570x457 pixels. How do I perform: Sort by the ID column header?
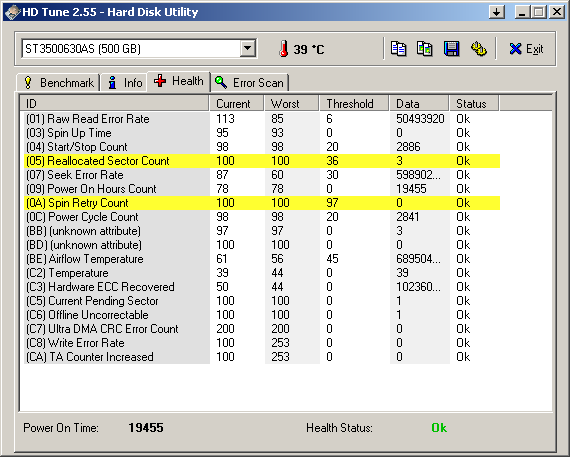(x=115, y=104)
